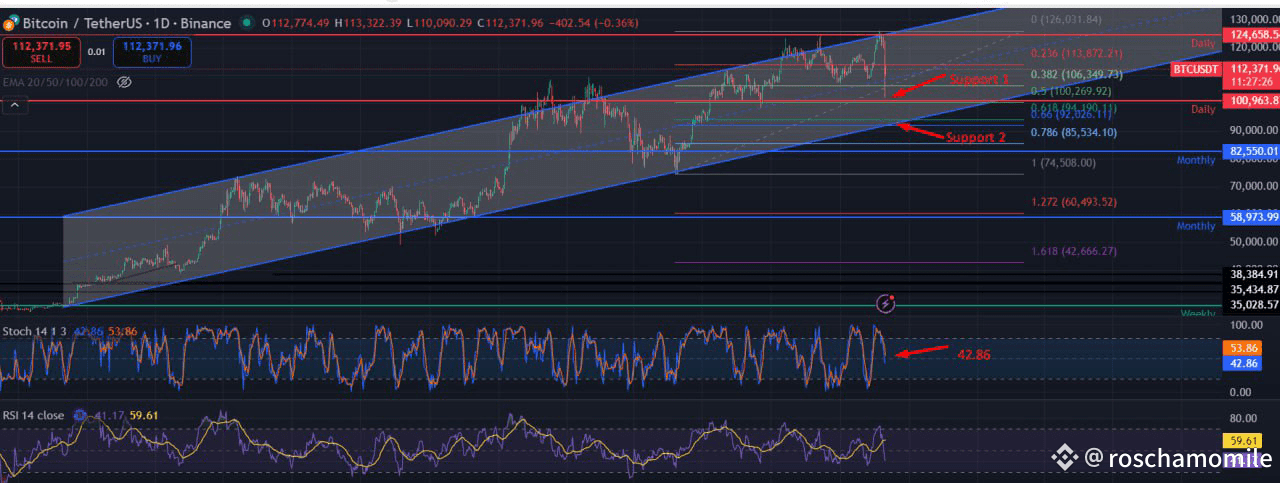Click the lightning bolt event icon
This screenshot has height=483, width=1280.
click(885, 302)
